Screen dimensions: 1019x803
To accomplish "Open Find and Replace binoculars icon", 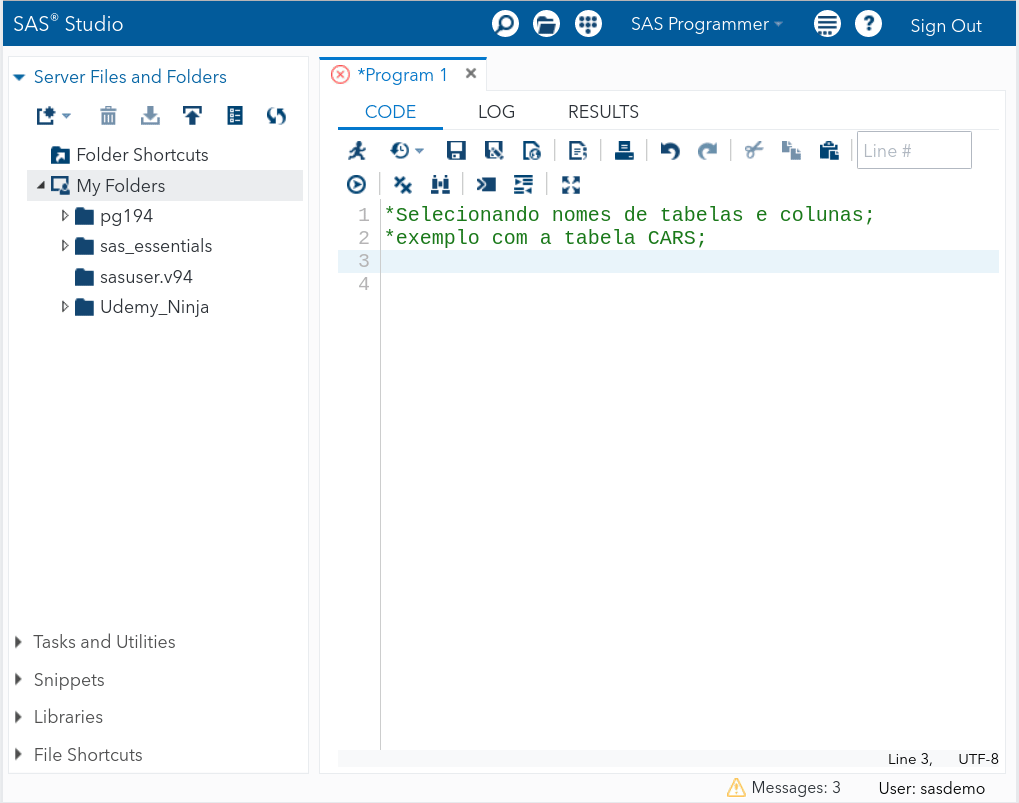I will coord(440,185).
